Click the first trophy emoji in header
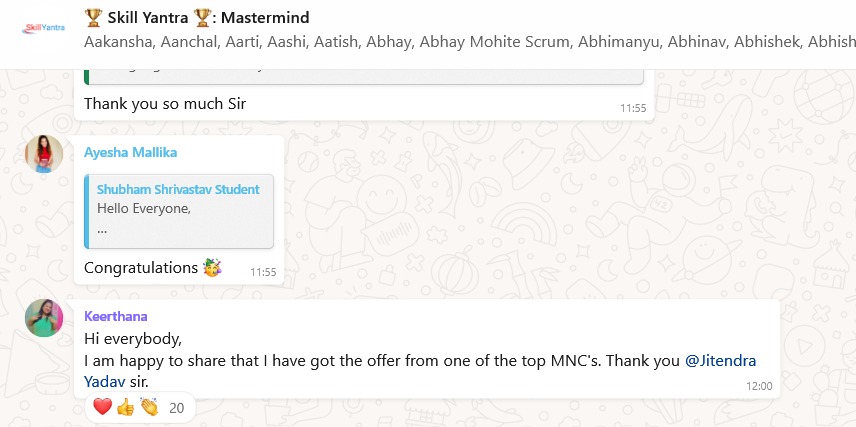856x427 pixels. 93,17
